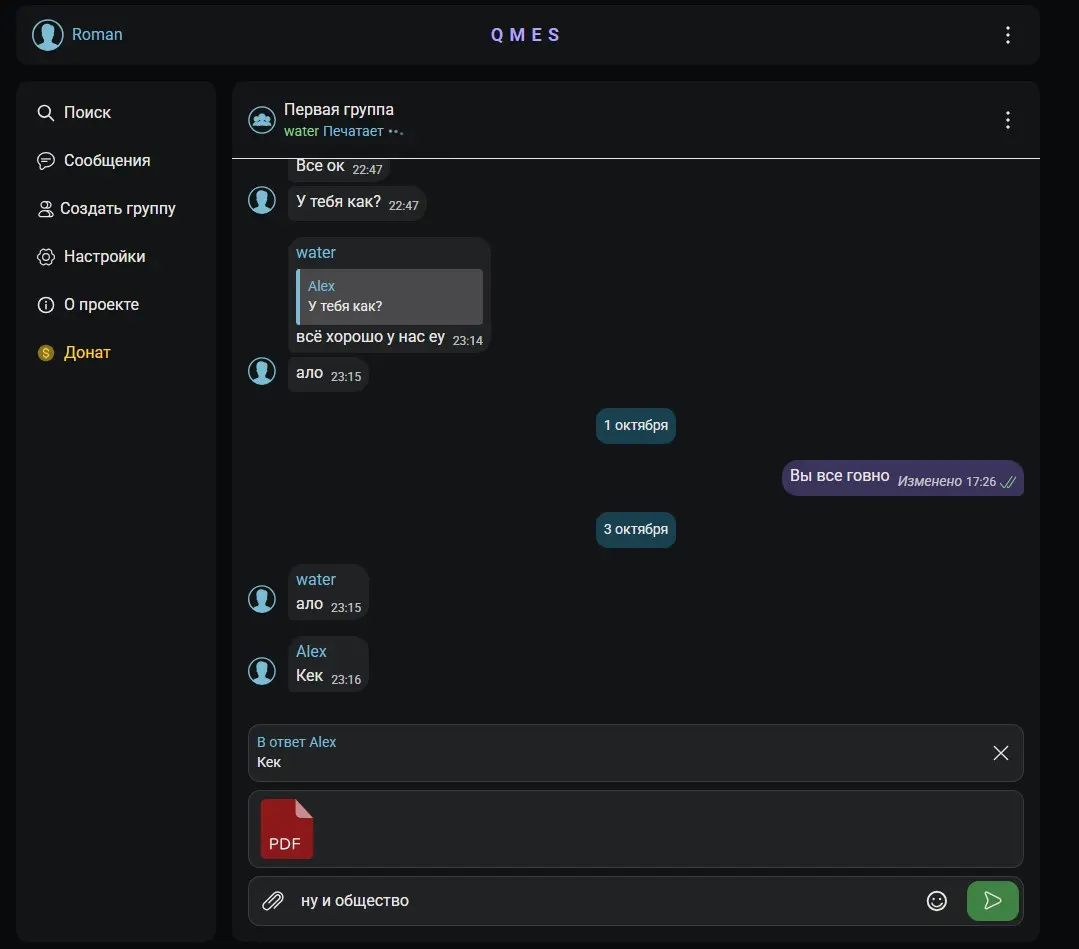1079x949 pixels.
Task: Open the Первая группа chat options menu
Action: point(1007,120)
